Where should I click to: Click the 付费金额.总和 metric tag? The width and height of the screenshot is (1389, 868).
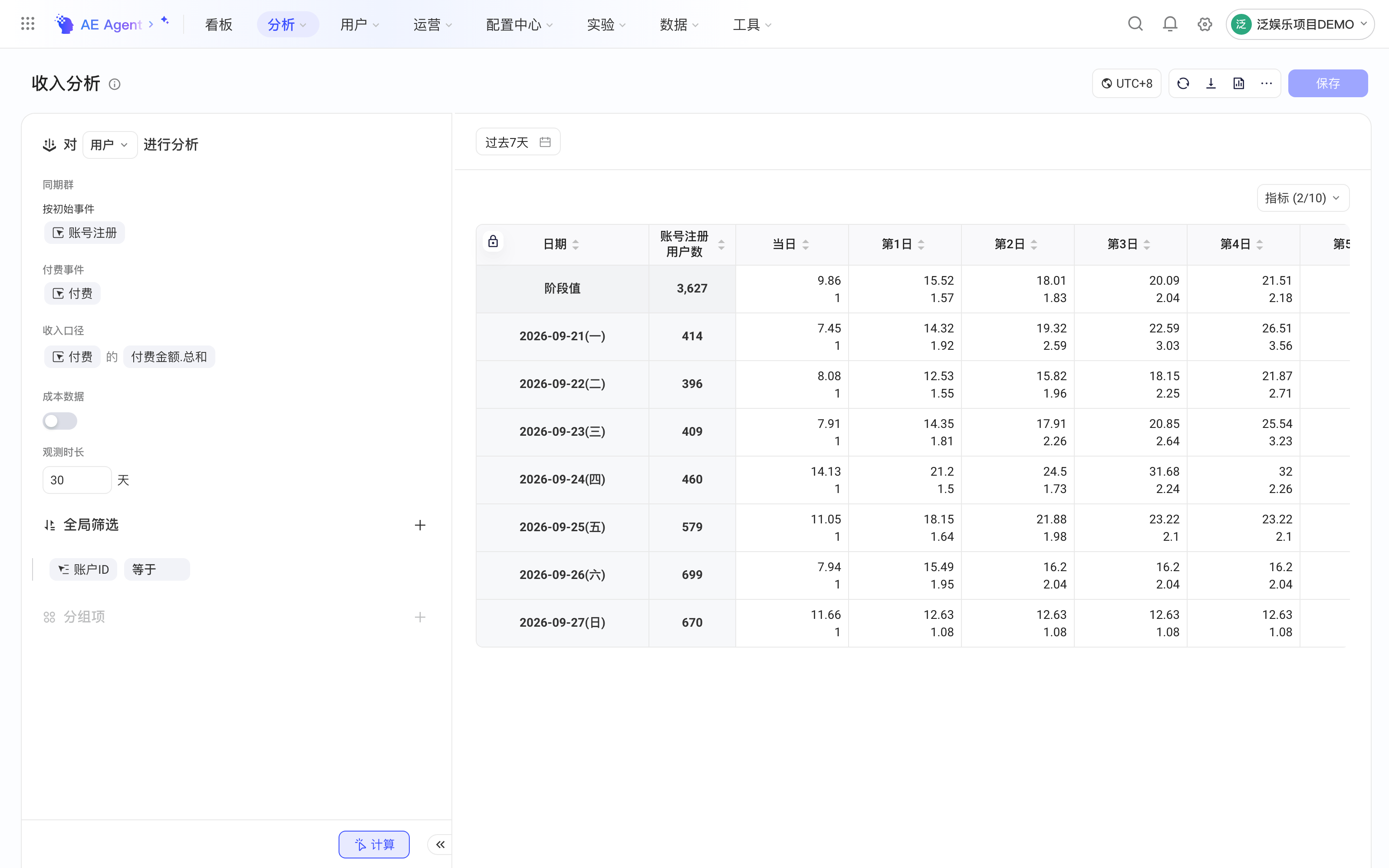point(169,357)
